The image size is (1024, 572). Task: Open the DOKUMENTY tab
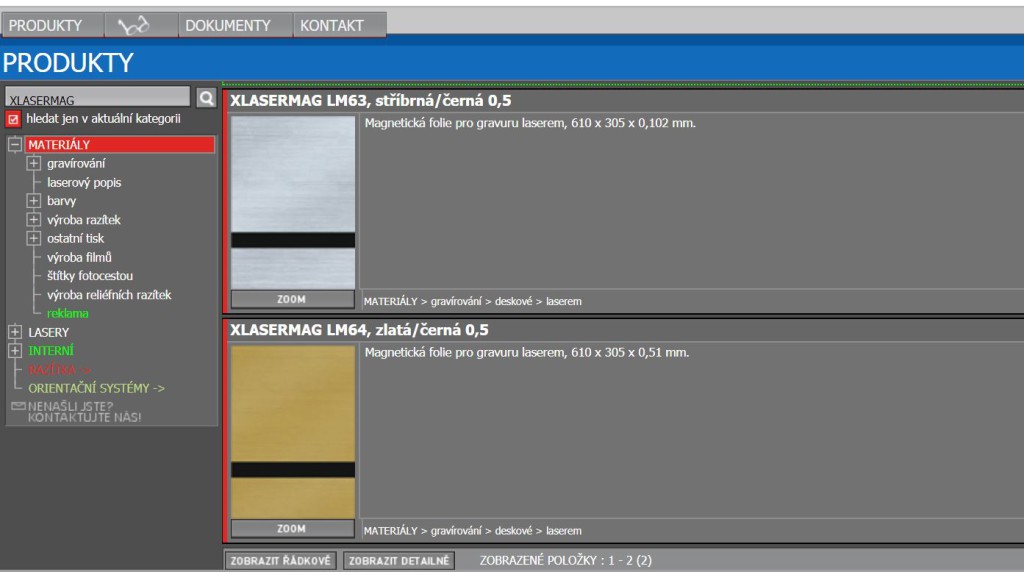pos(227,25)
